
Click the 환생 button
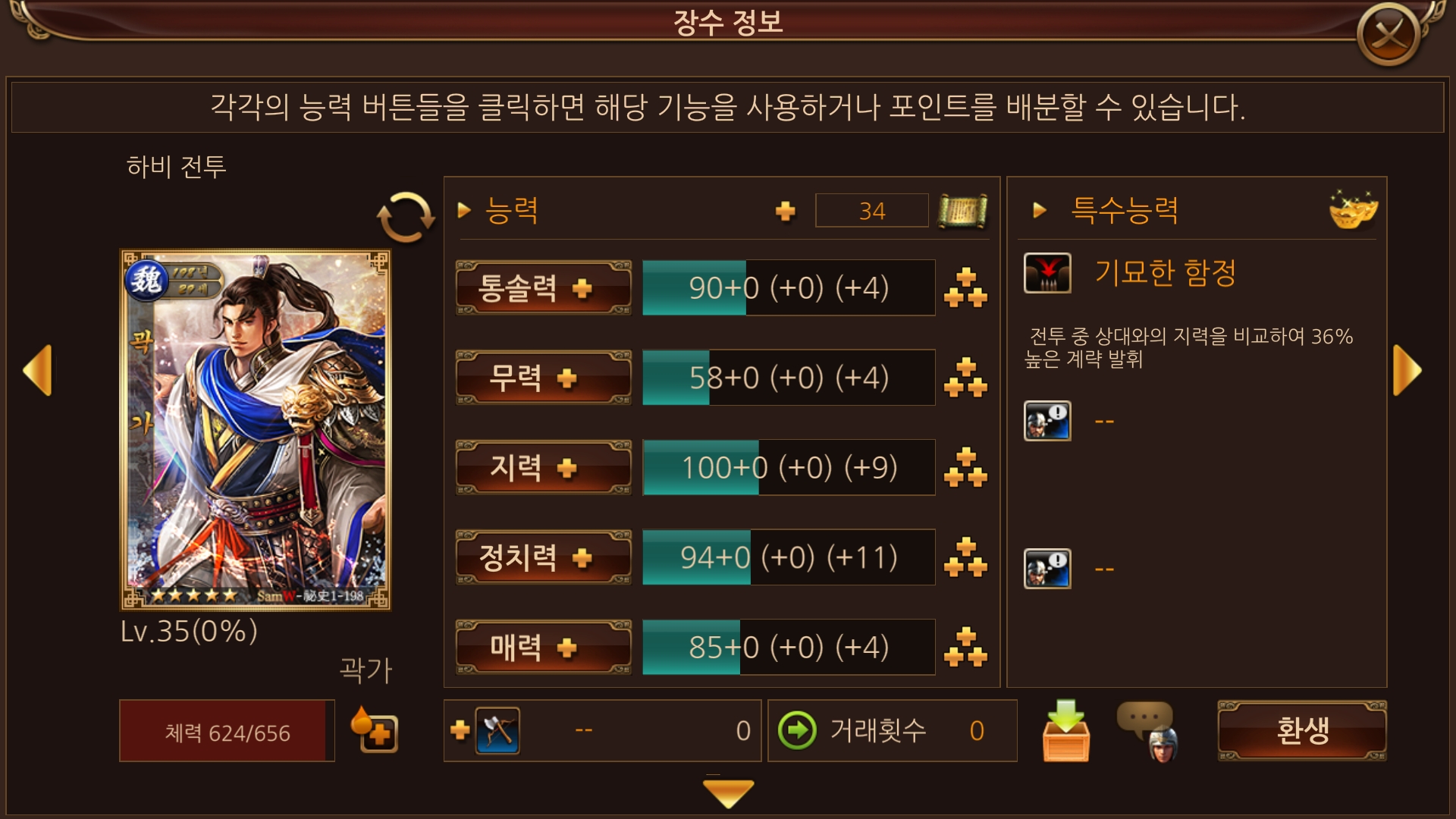1302,731
